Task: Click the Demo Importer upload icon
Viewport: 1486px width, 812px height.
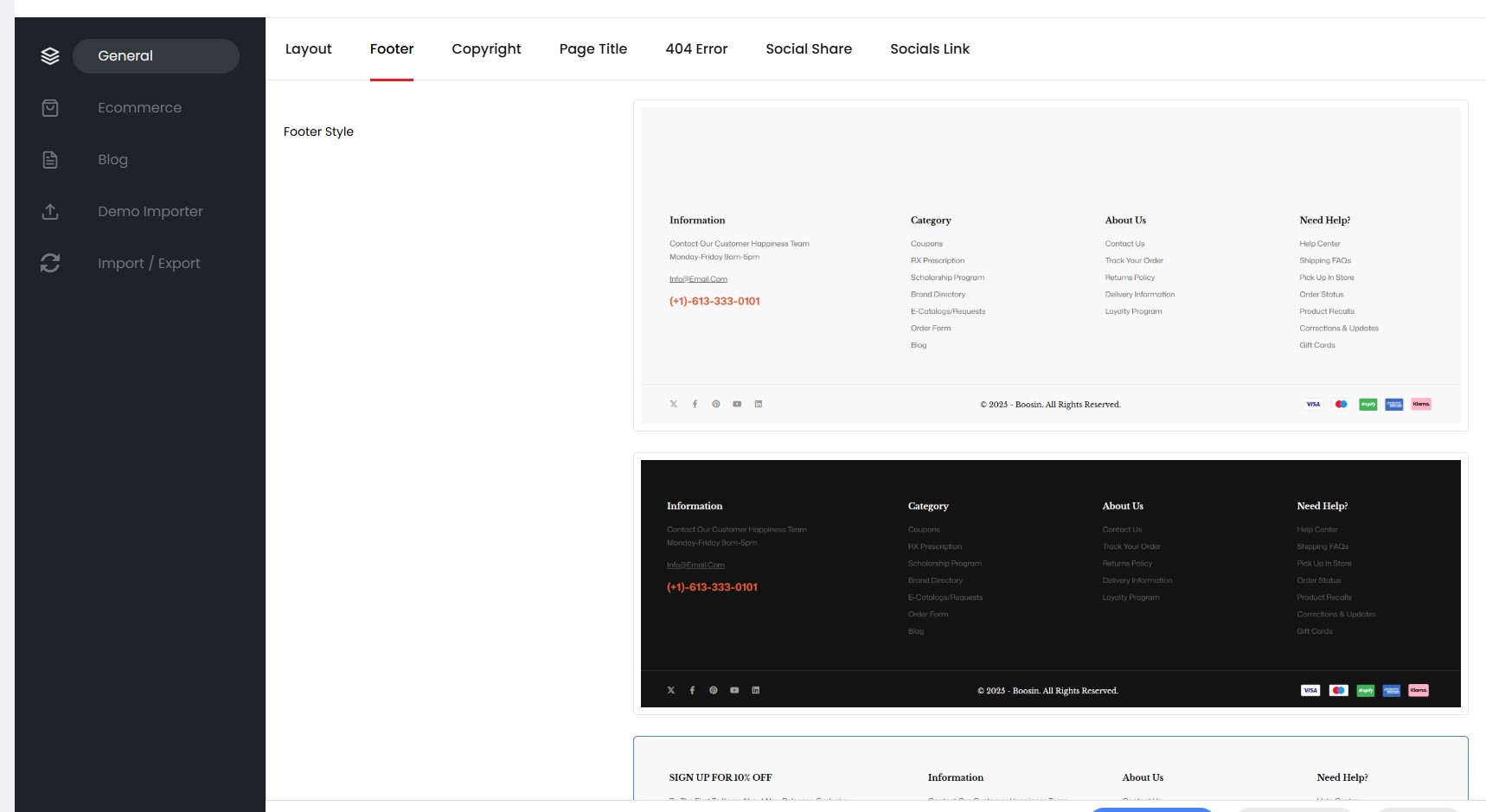Action: tap(50, 212)
